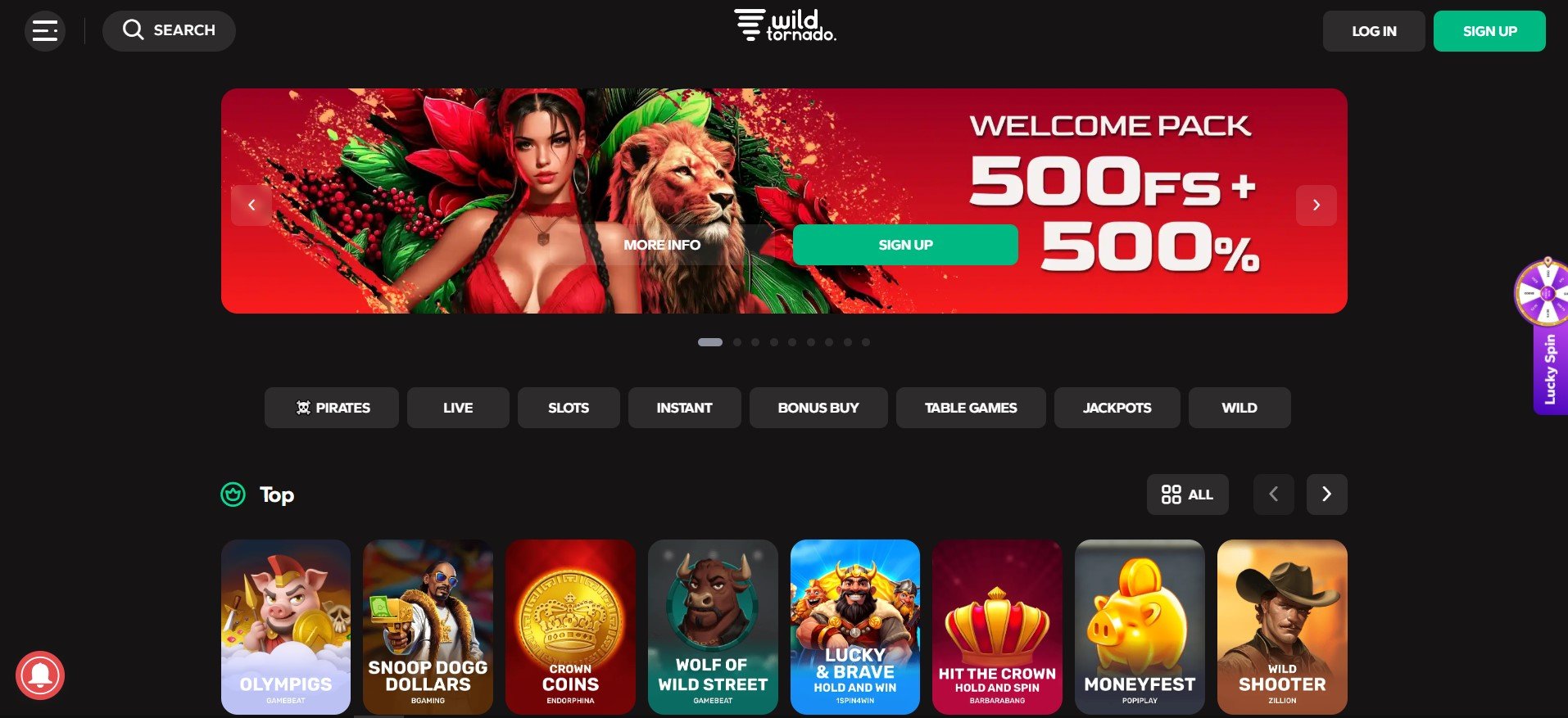
Task: Go to previous banner slide arrow
Action: point(252,205)
